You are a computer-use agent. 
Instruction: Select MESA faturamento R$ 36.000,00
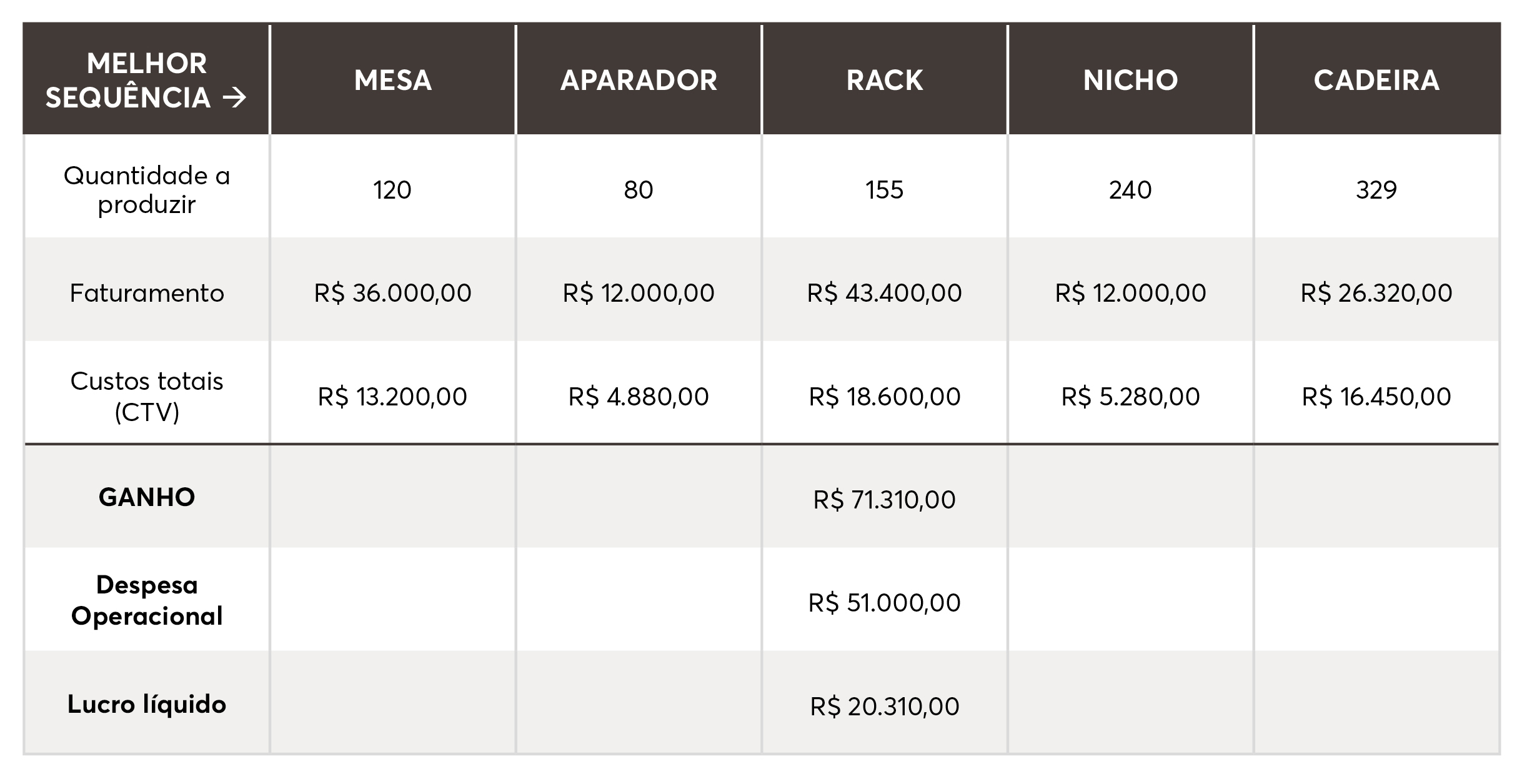[393, 293]
